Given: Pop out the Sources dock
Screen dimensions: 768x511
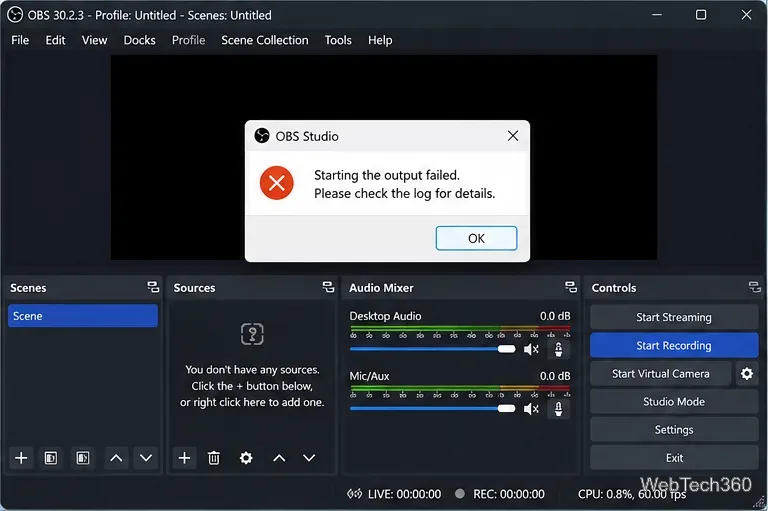Looking at the screenshot, I should pos(328,287).
